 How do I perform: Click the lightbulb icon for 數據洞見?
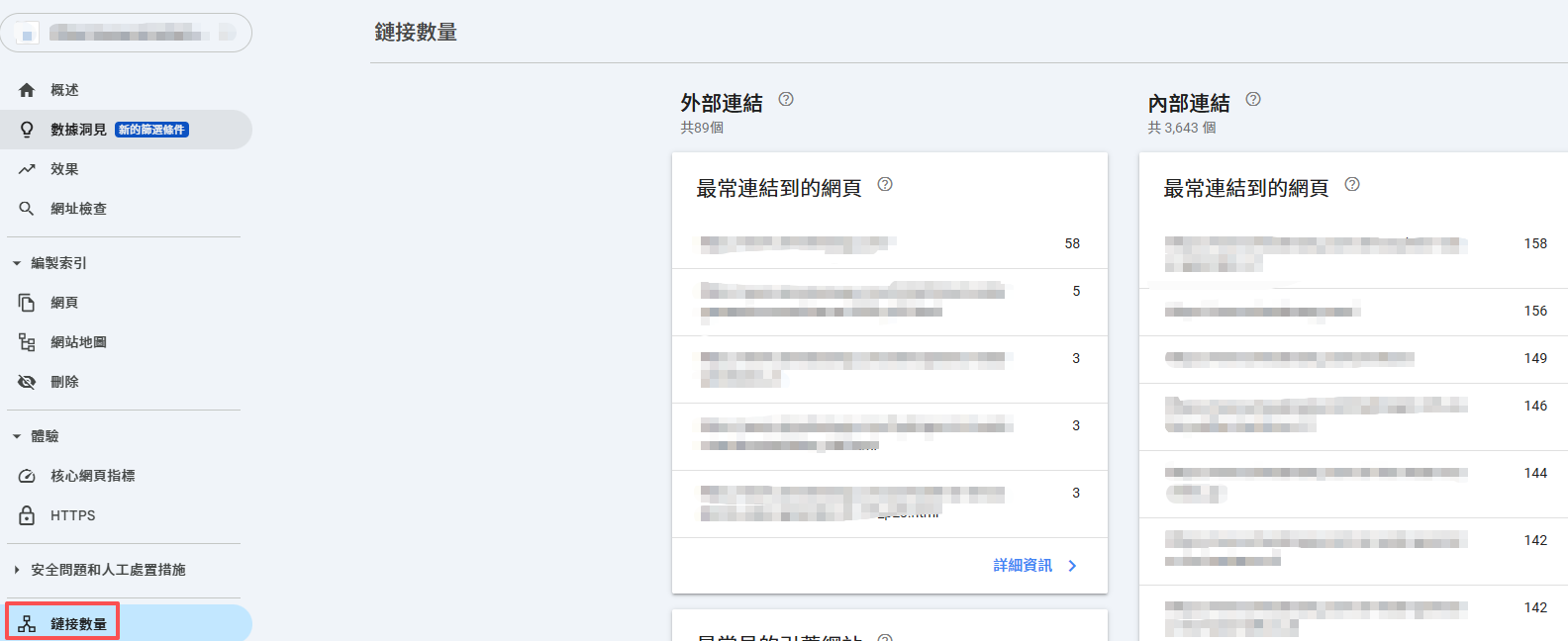click(x=27, y=130)
